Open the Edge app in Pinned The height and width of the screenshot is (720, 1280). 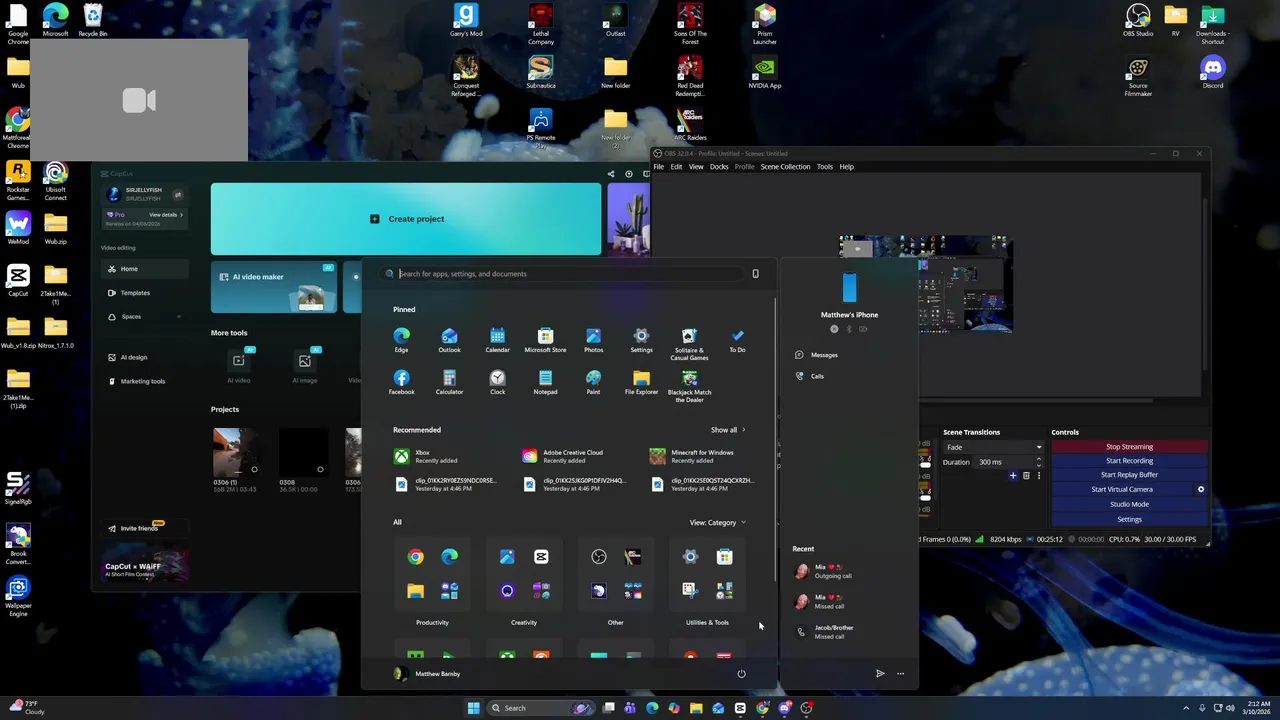[401, 340]
